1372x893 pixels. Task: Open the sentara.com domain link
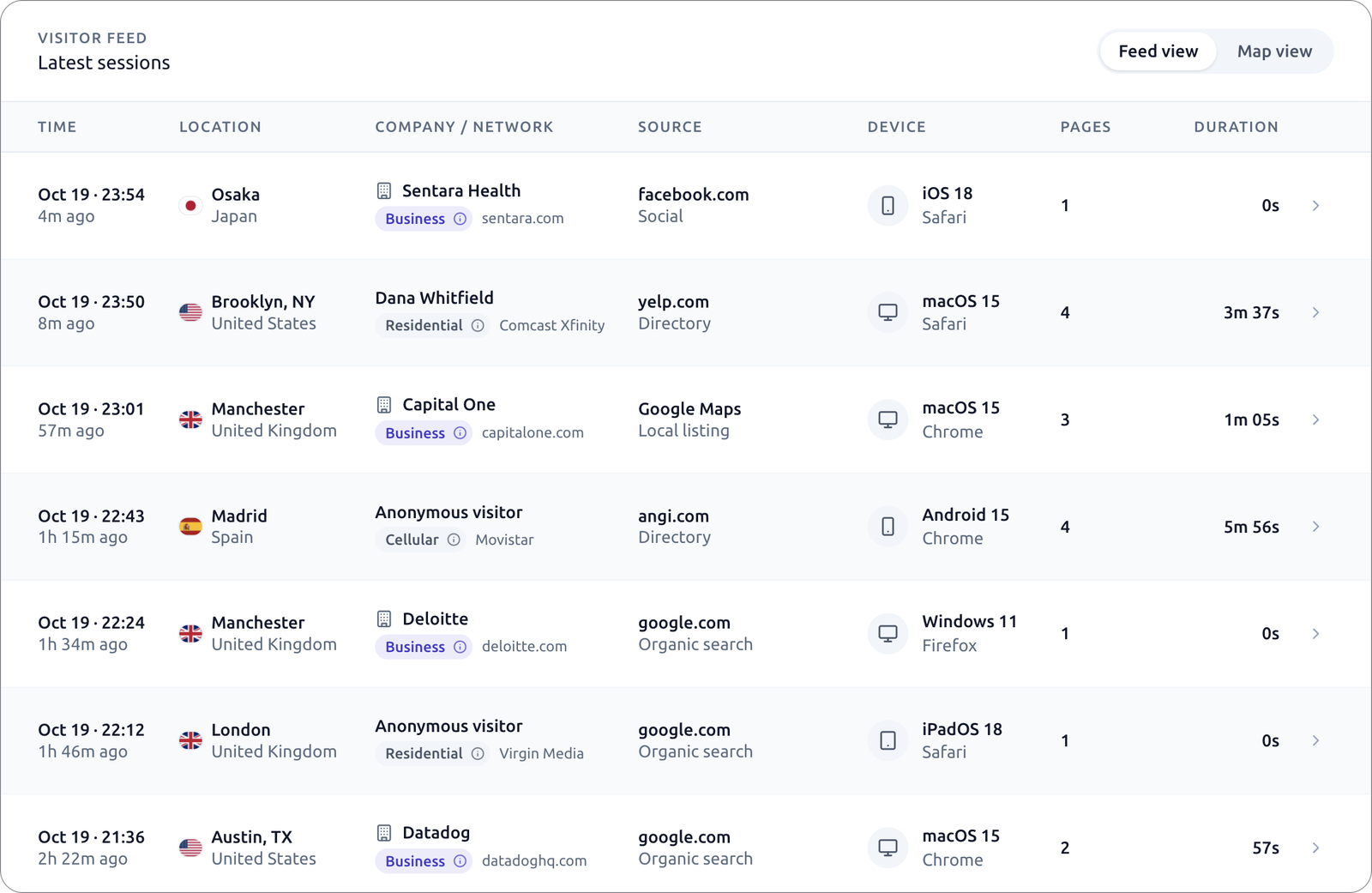click(523, 219)
